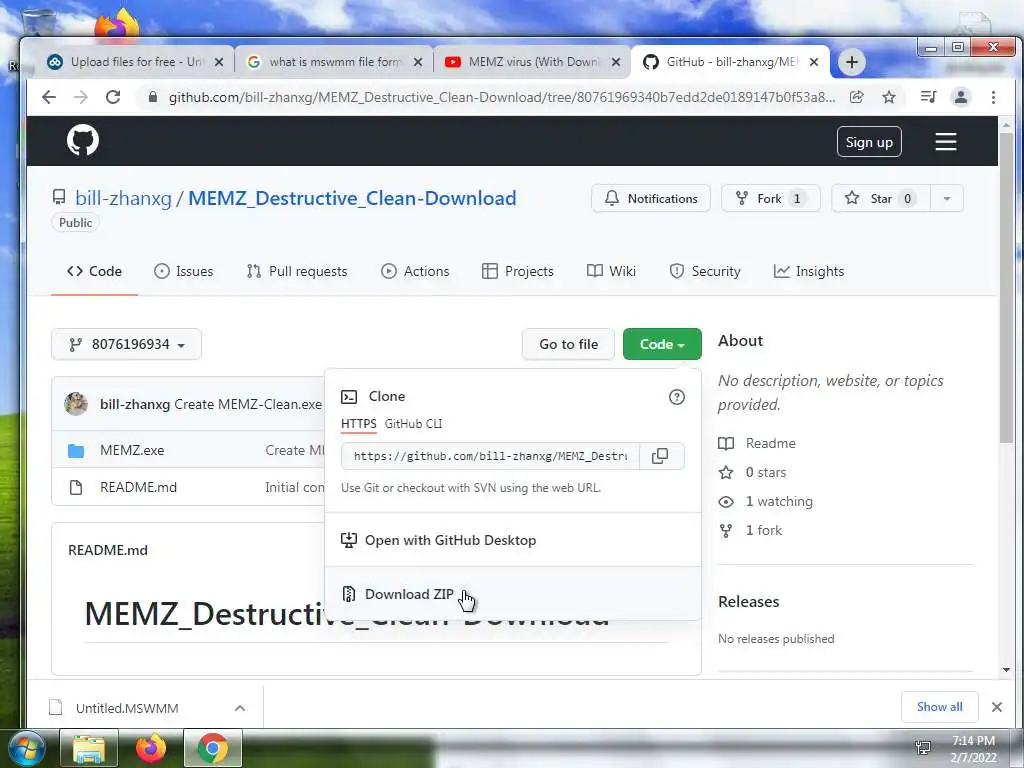Click the page vertical scrollbar thumb

pos(1006,287)
